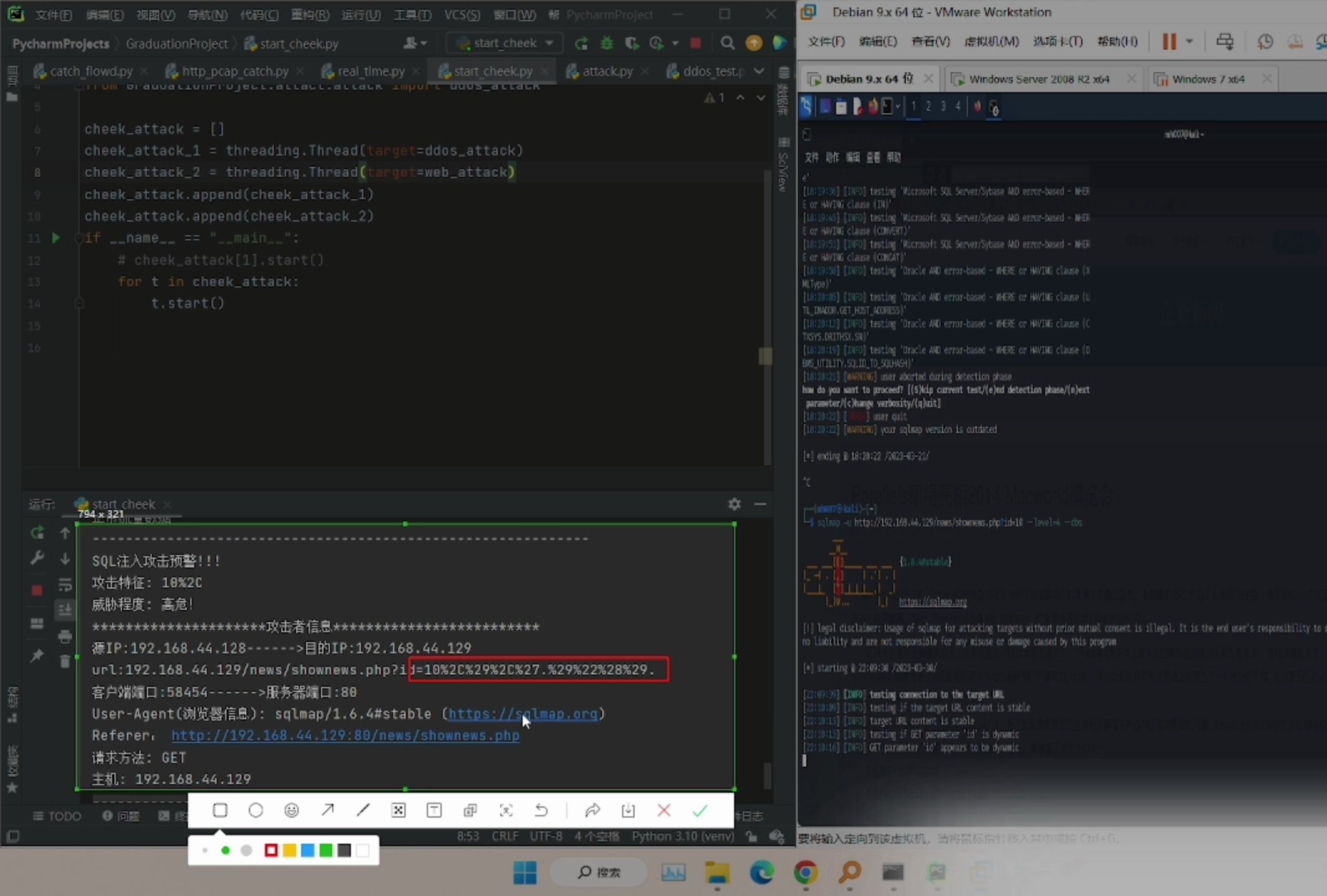This screenshot has height=896, width=1327.
Task: Go to next highlighted warning in editor
Action: (761, 98)
